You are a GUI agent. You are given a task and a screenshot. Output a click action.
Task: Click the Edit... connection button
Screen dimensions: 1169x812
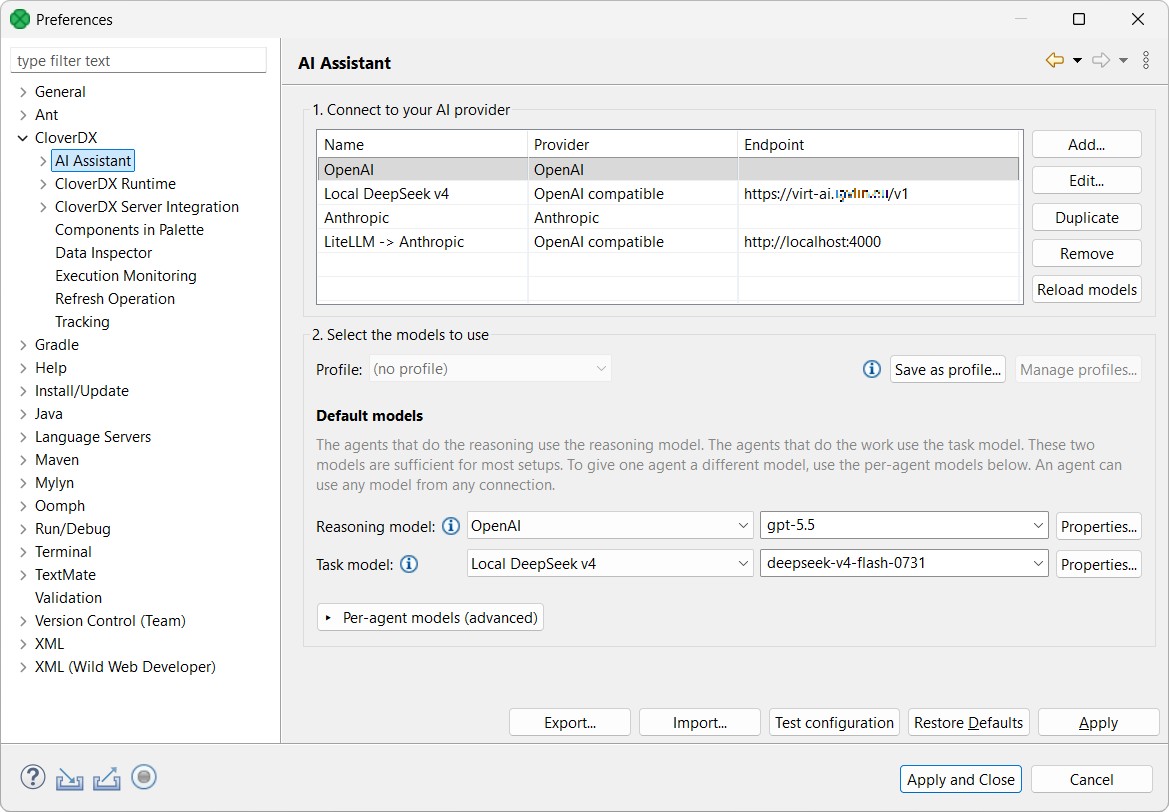click(1086, 180)
